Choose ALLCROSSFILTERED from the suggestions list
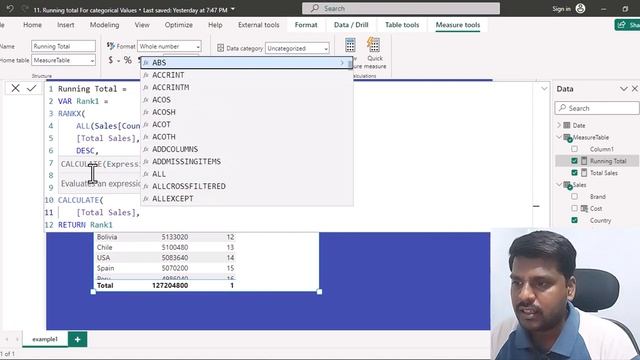Image resolution: width=640 pixels, height=360 pixels. click(x=247, y=186)
